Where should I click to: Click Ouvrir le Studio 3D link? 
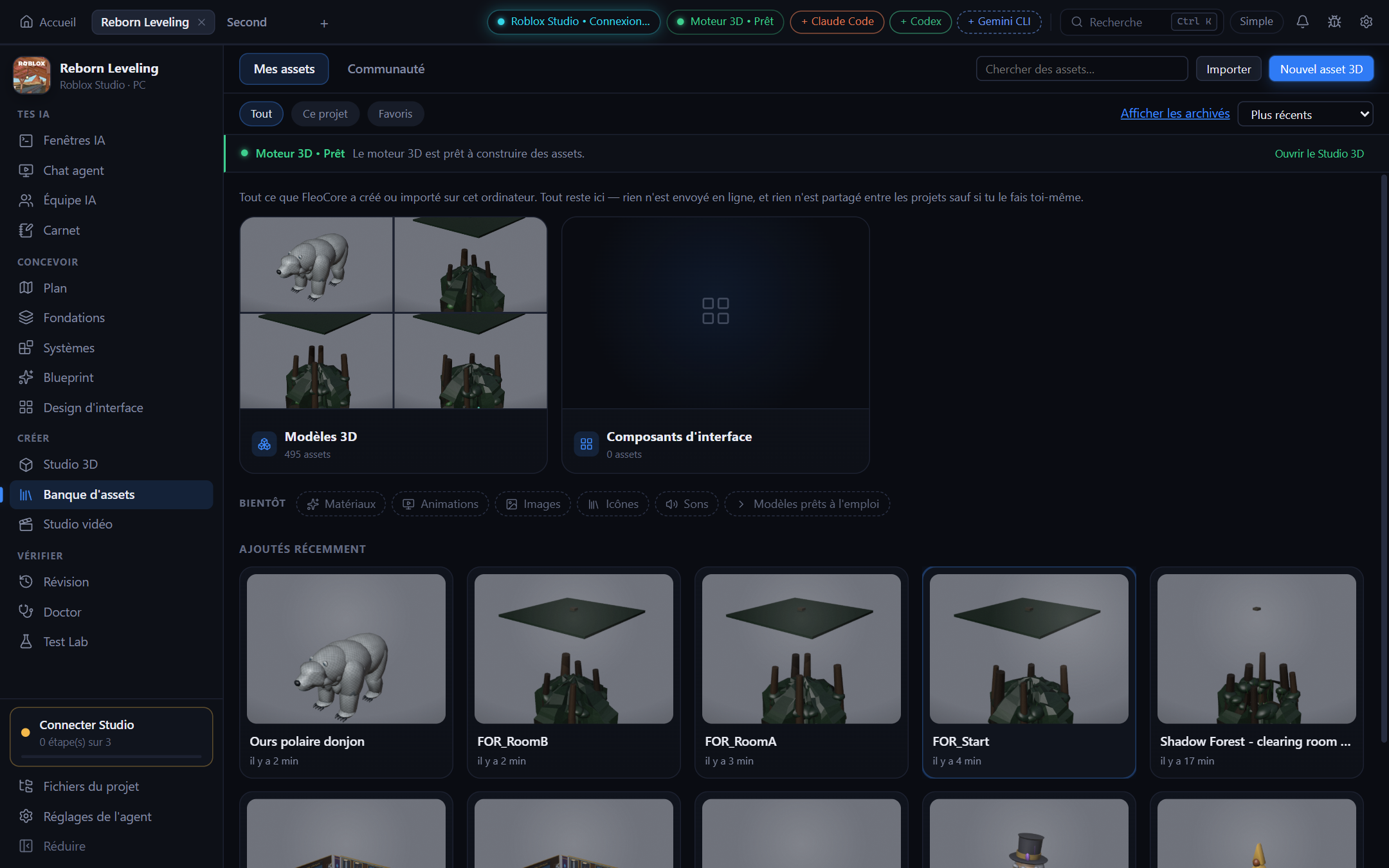[1319, 154]
